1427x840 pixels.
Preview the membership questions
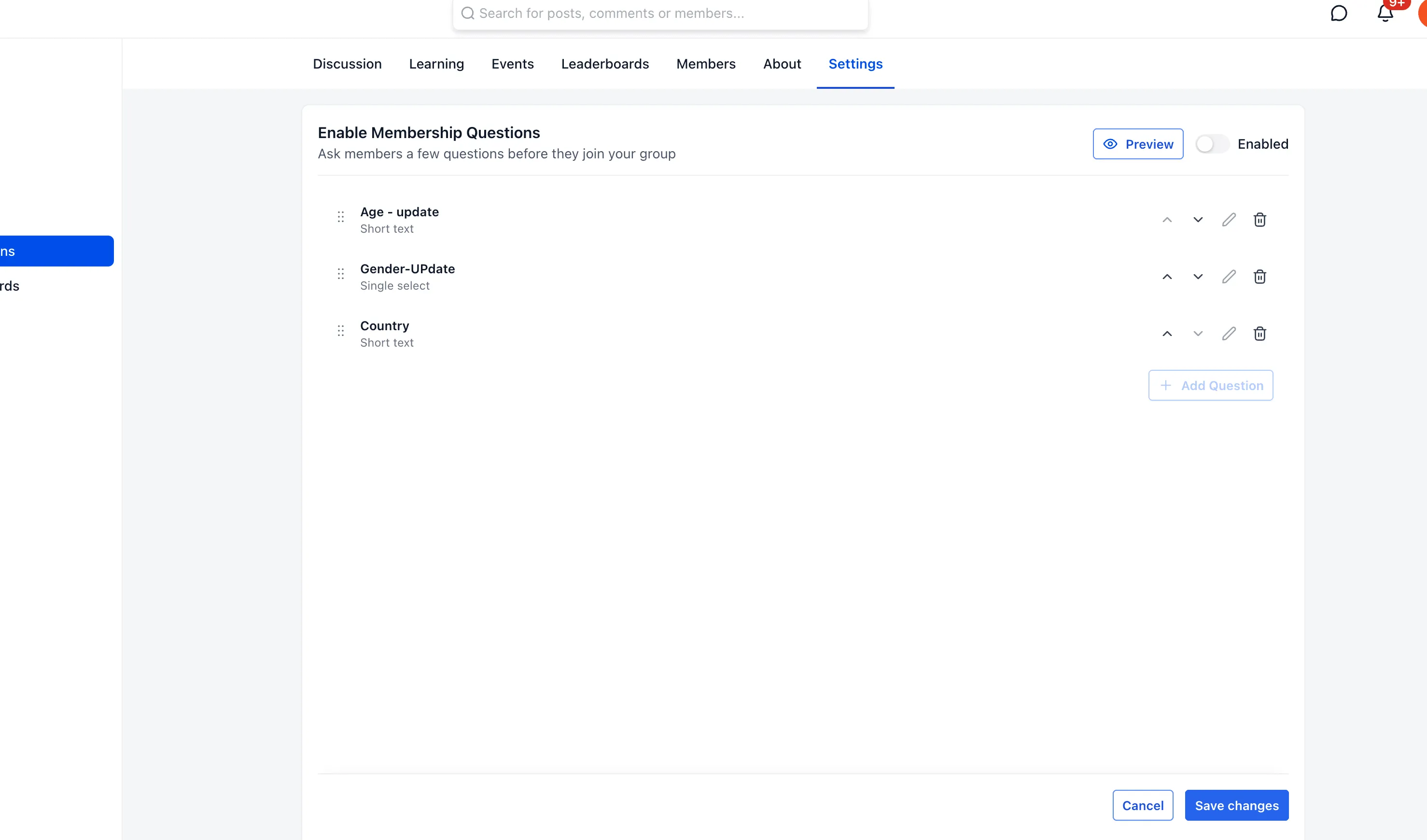1138,144
